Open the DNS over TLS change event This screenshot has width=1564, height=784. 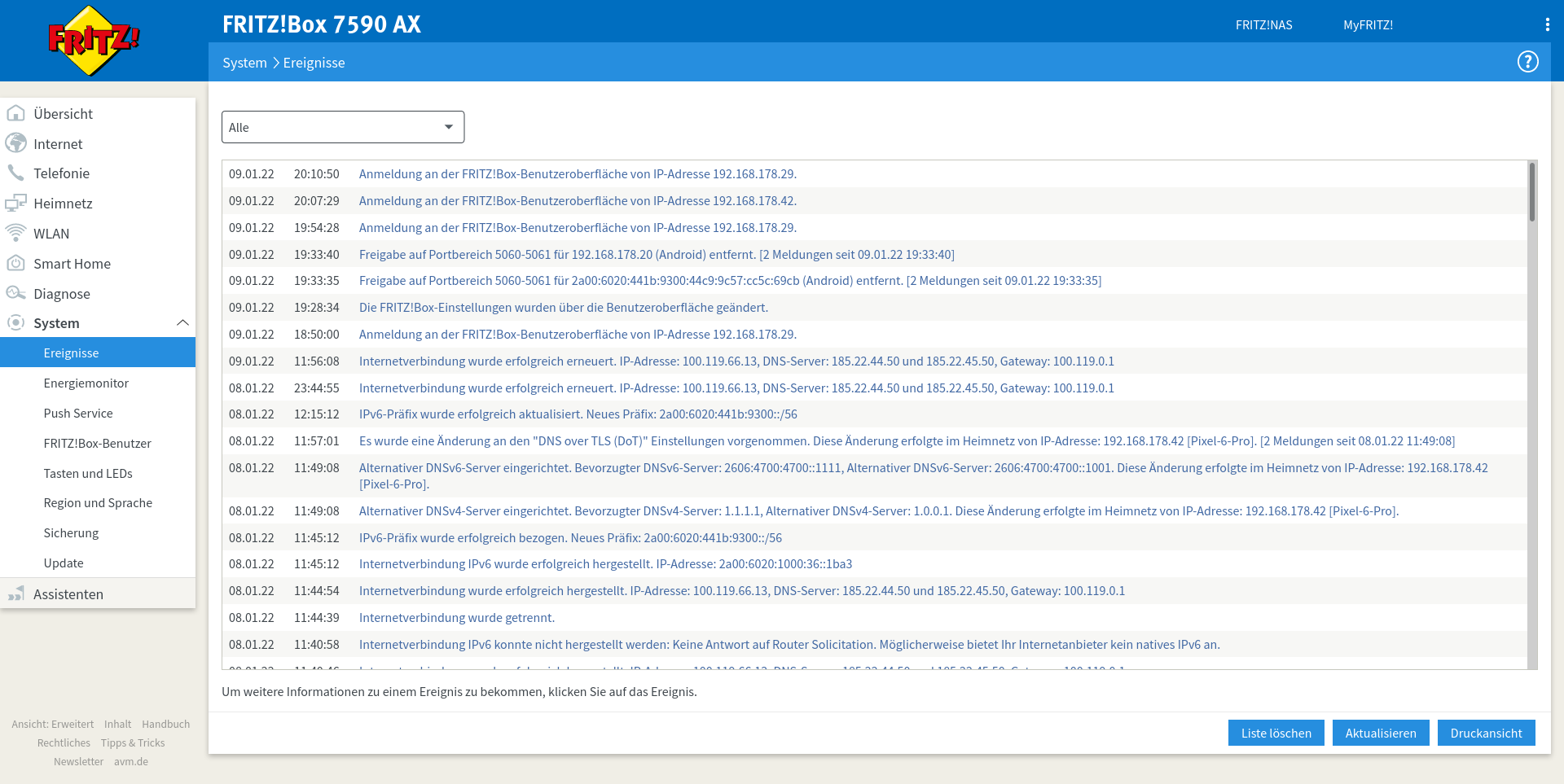pos(907,440)
